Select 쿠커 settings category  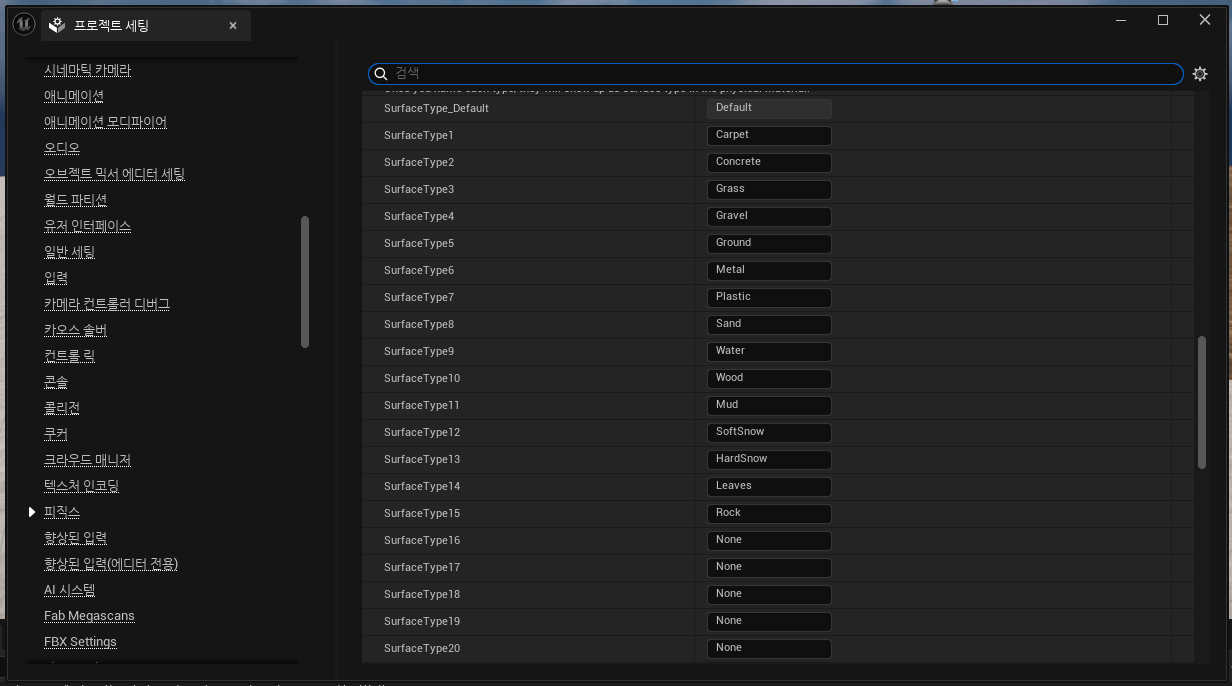[56, 434]
